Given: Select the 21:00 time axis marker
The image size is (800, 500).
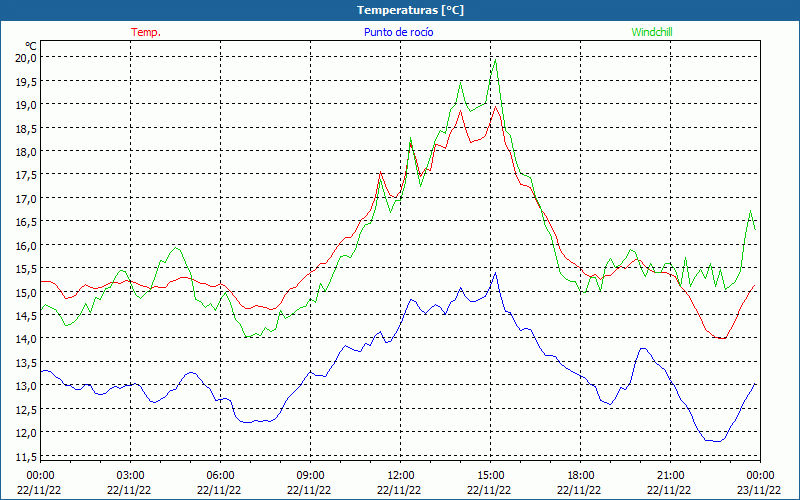Looking at the screenshot, I should pos(670,475).
